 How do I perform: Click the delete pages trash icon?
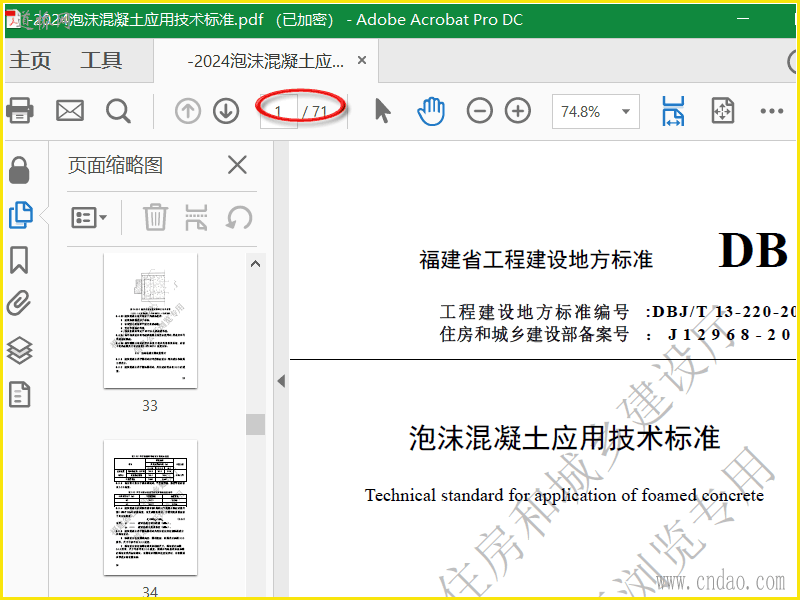(155, 217)
